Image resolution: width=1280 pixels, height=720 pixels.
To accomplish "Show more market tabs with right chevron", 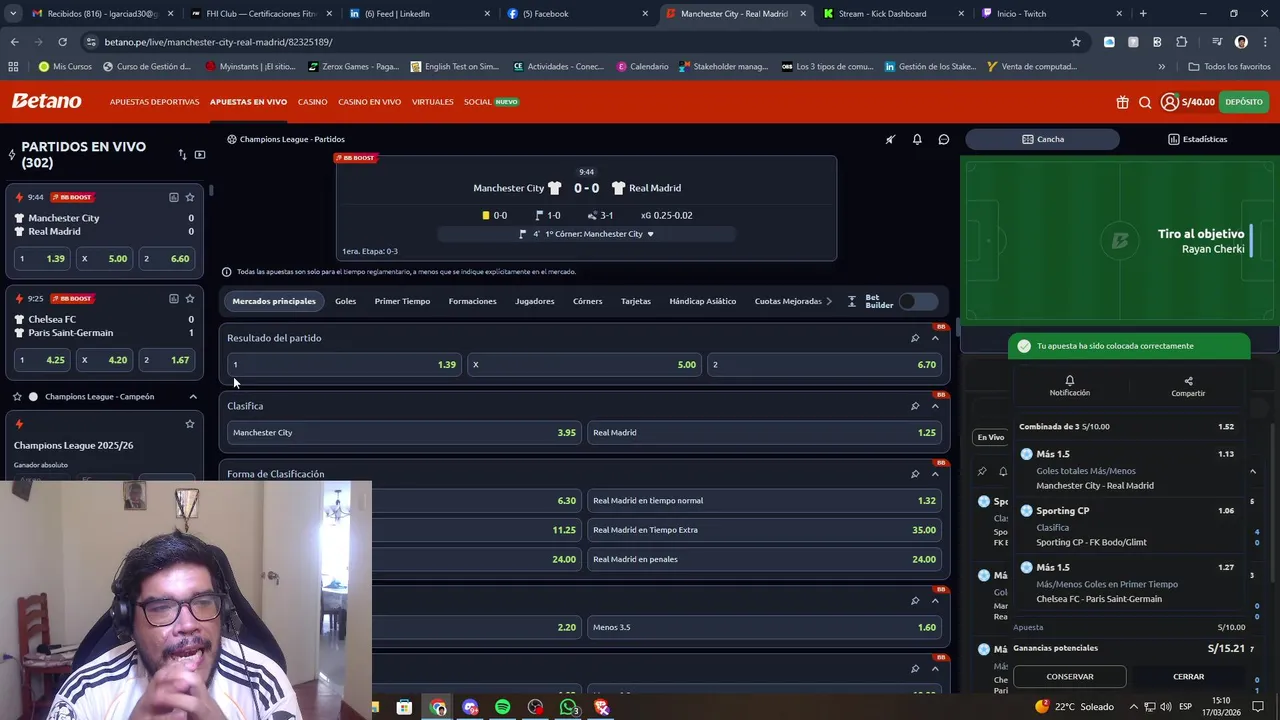I will 828,301.
